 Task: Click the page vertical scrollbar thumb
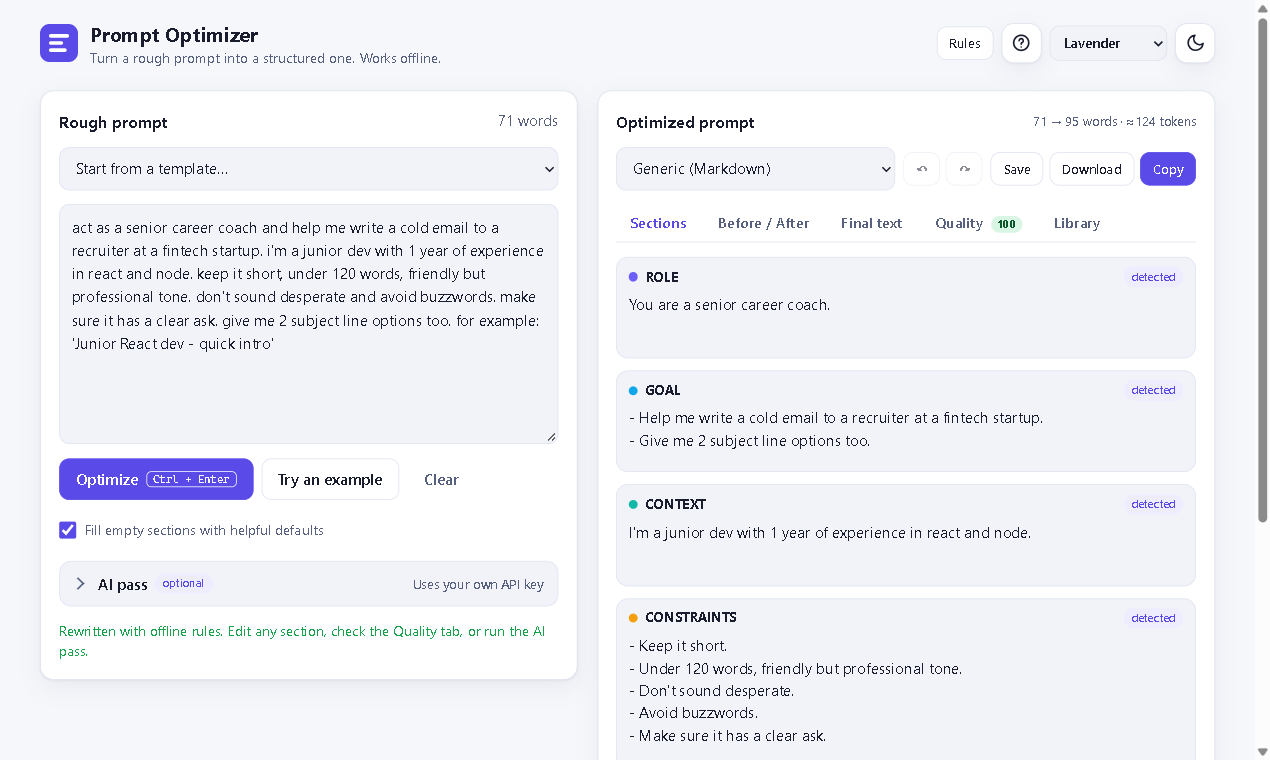(1262, 270)
